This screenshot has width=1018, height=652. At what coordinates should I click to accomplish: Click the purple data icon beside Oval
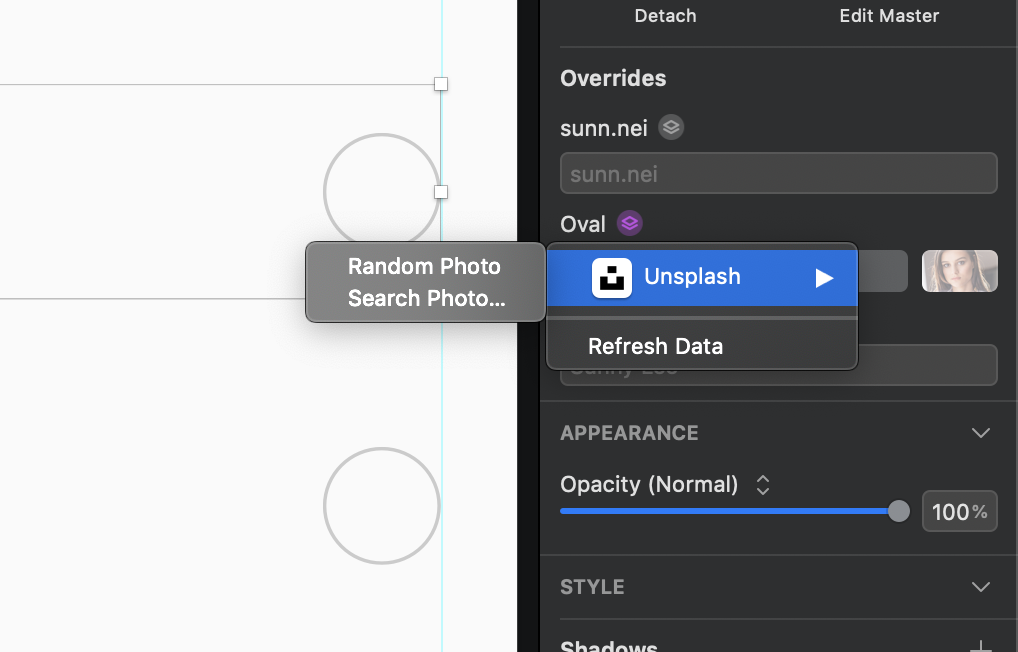pyautogui.click(x=629, y=223)
